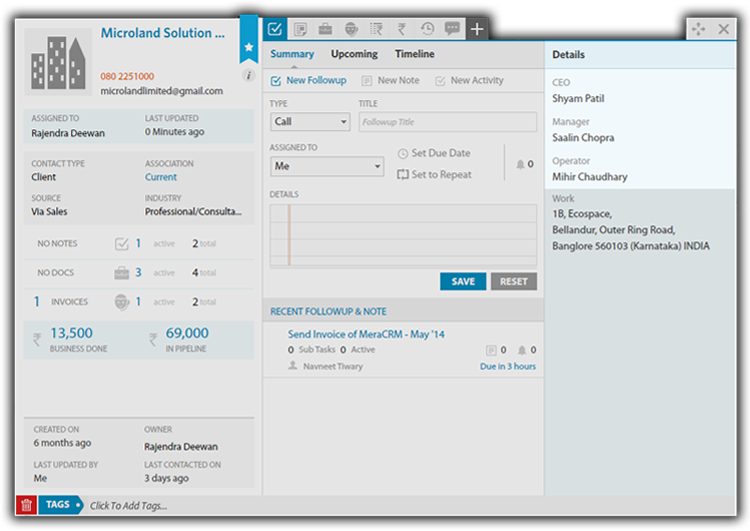Open the clock history icon in toolbar

[427, 29]
